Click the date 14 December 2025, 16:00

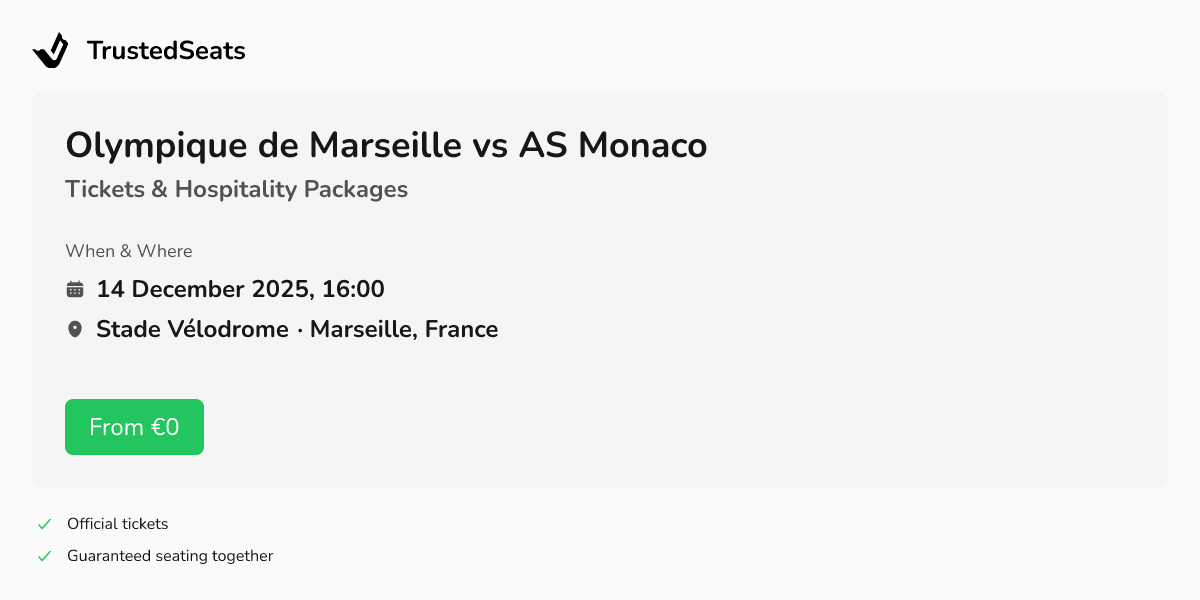(x=240, y=289)
